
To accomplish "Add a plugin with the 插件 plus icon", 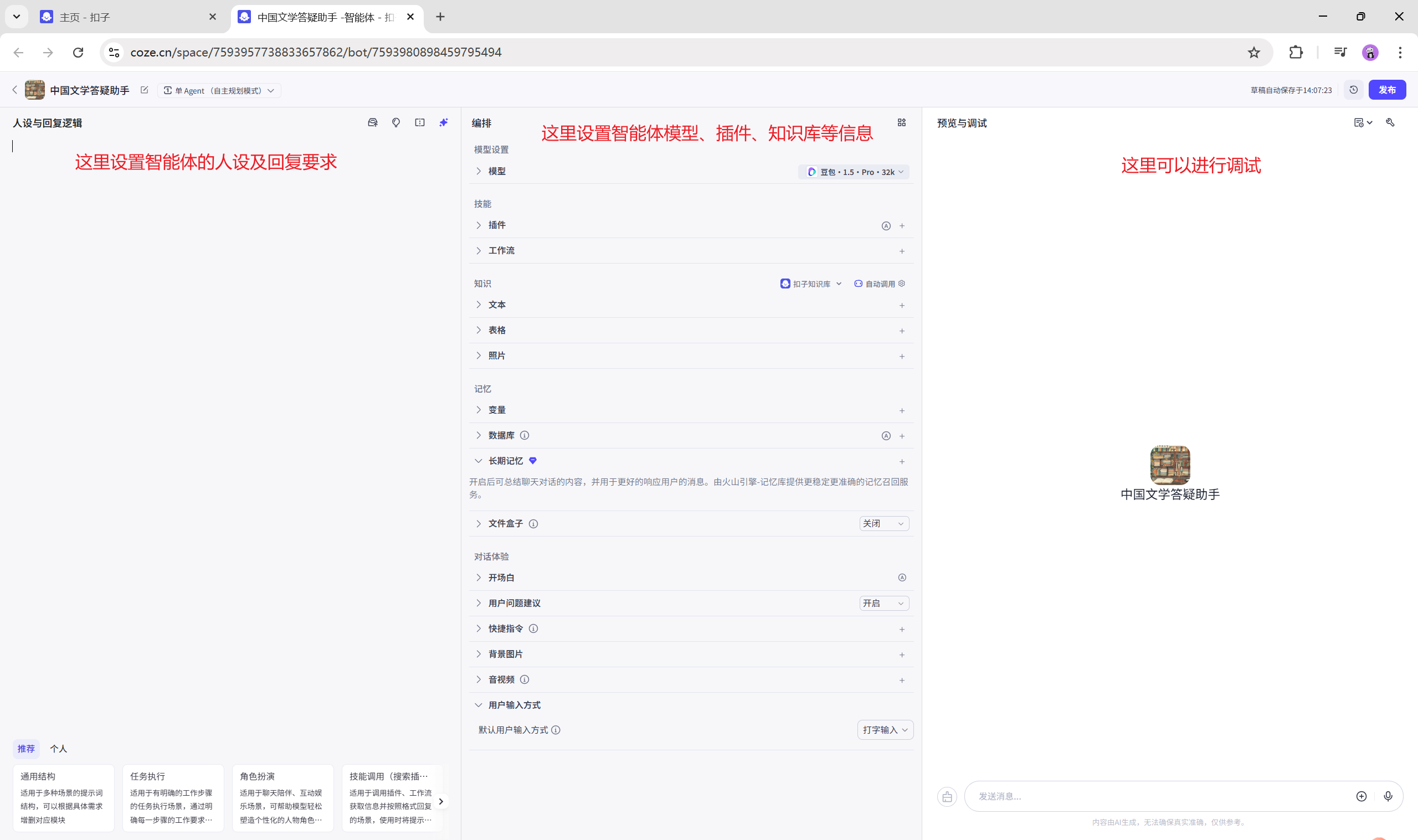I will click(902, 226).
